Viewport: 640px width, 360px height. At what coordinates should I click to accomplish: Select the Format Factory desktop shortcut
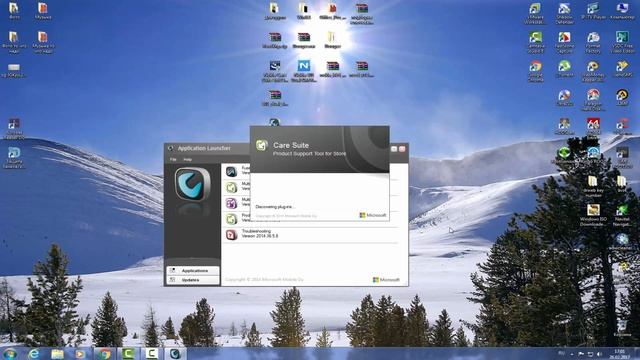tap(593, 42)
